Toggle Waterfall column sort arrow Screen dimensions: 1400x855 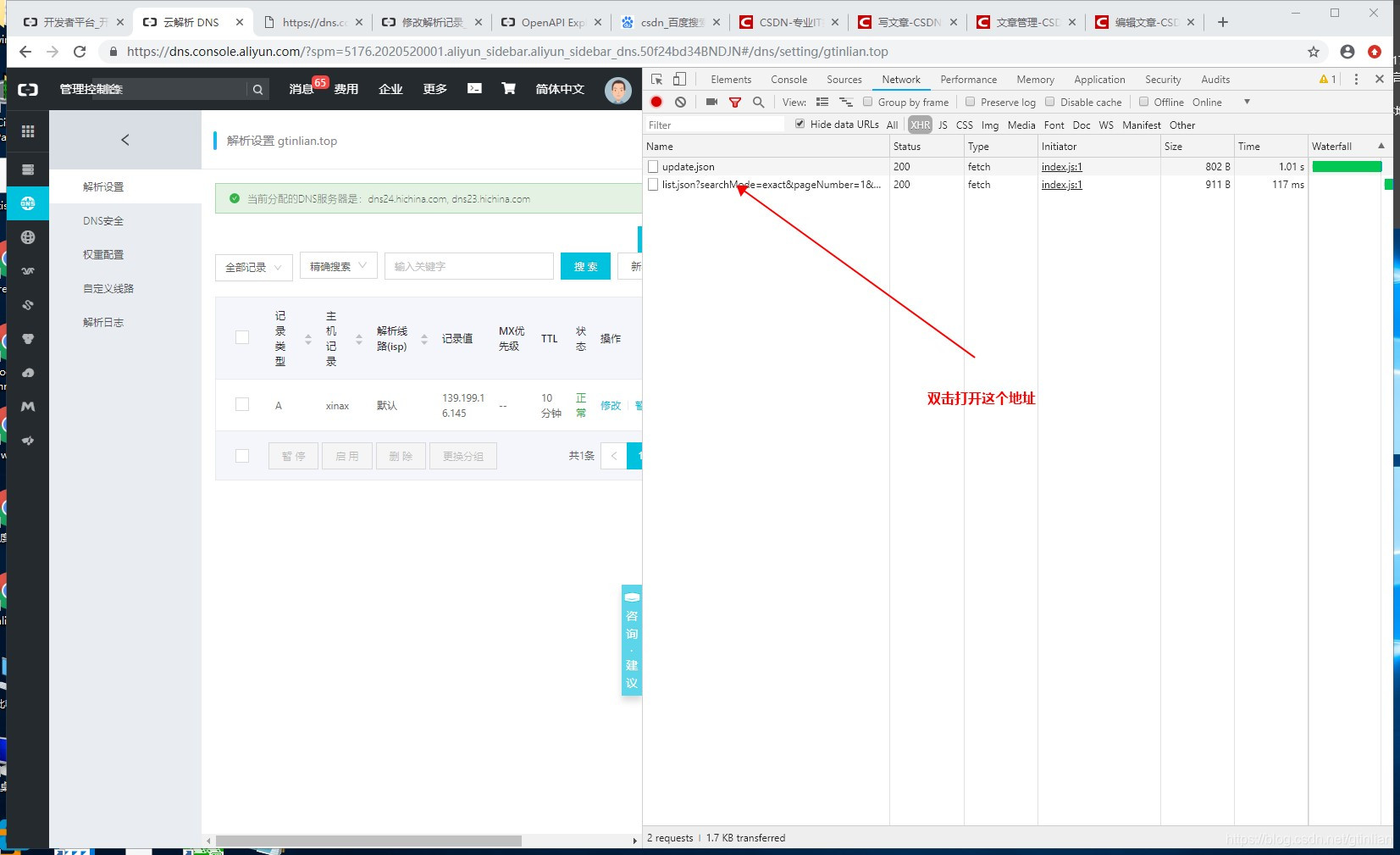pyautogui.click(x=1381, y=146)
